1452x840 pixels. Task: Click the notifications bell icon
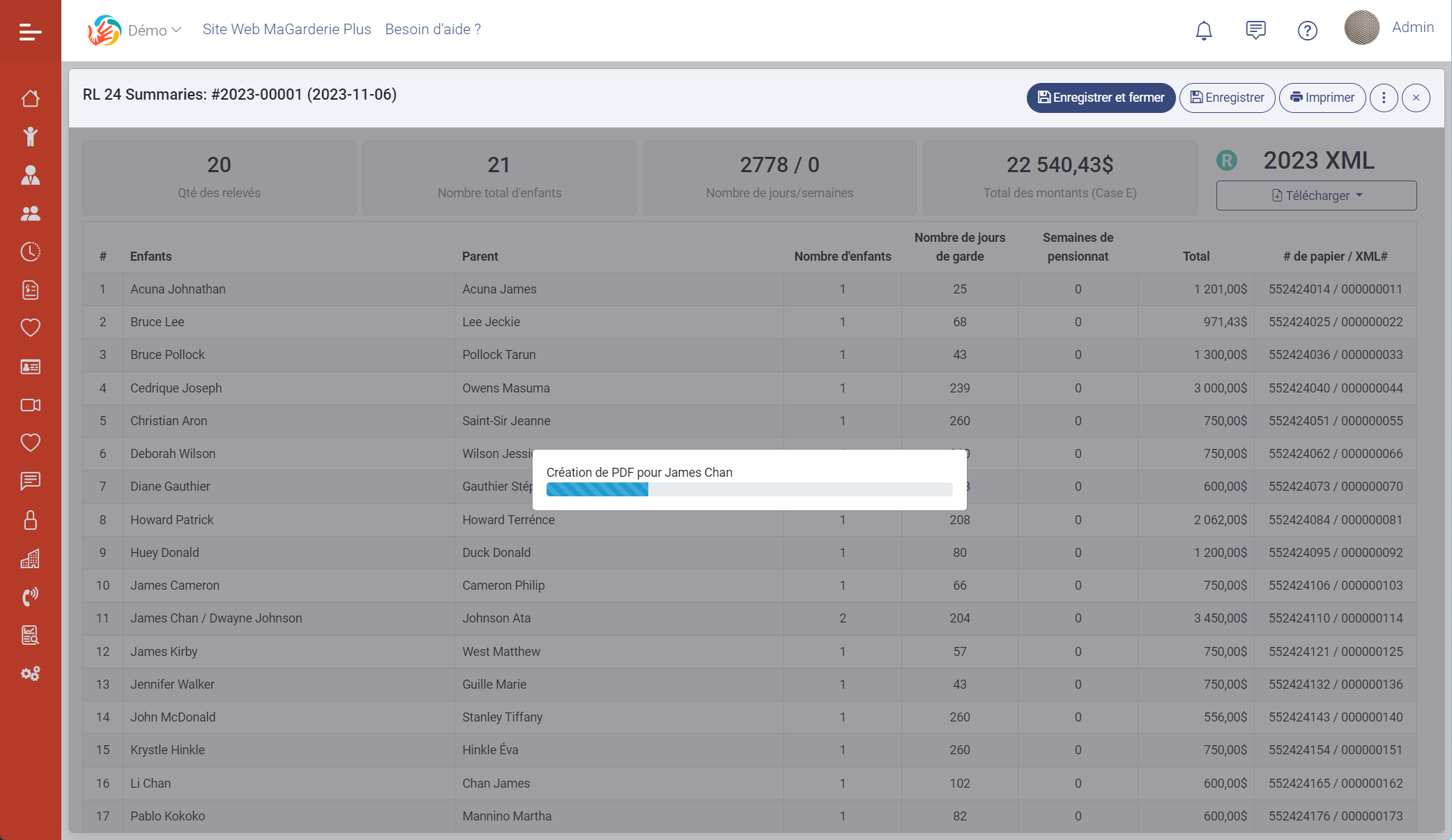click(1204, 30)
